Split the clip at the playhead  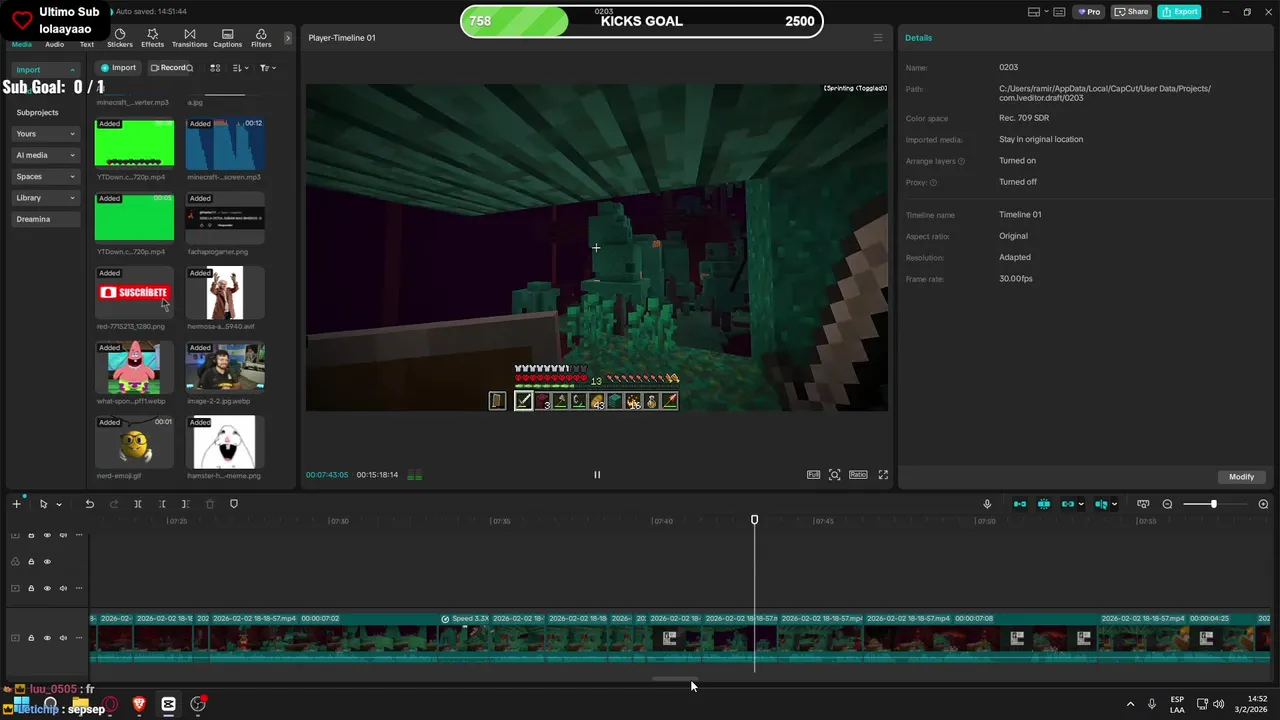tap(138, 504)
